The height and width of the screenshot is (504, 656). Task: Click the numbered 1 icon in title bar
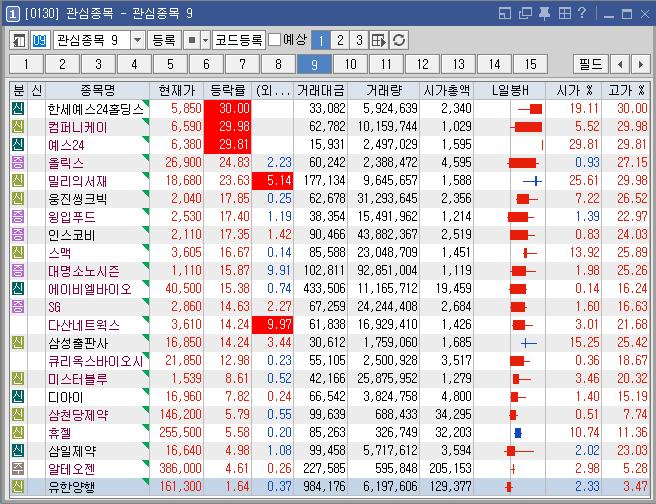(13, 14)
